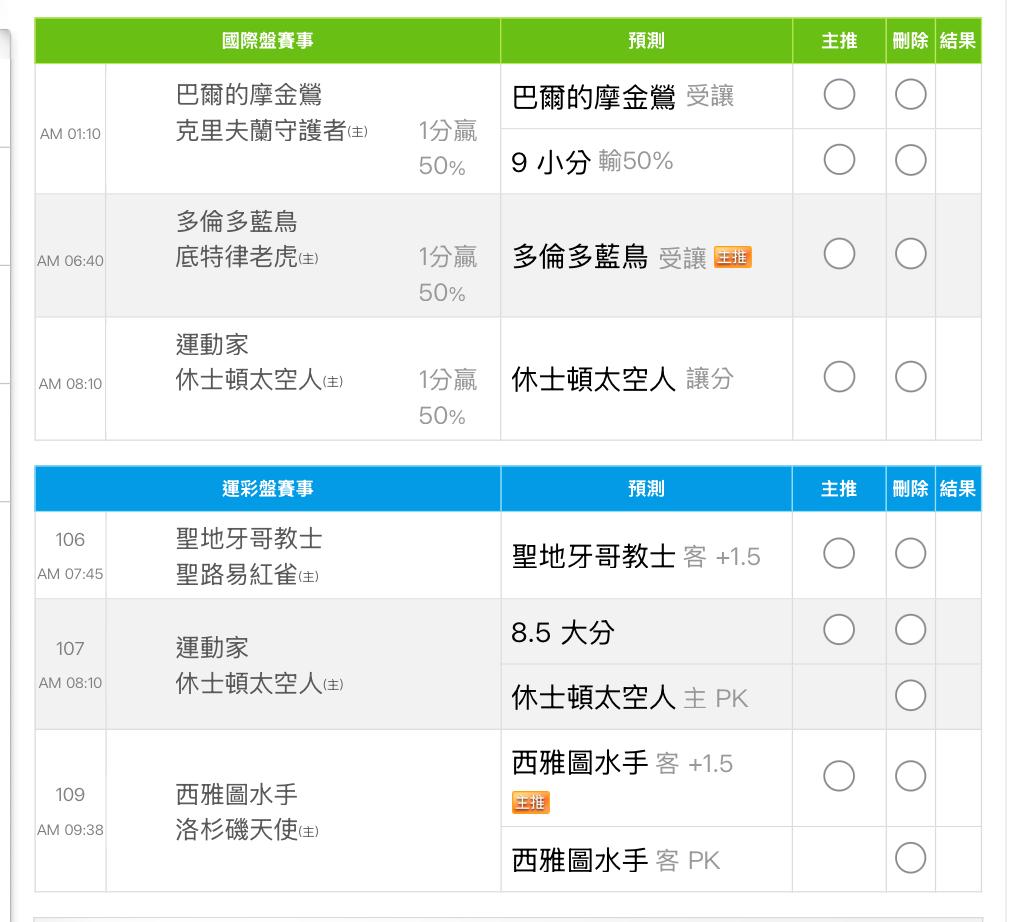Click team name 克里夫蘭守護者
This screenshot has width=1019, height=922.
tap(261, 131)
